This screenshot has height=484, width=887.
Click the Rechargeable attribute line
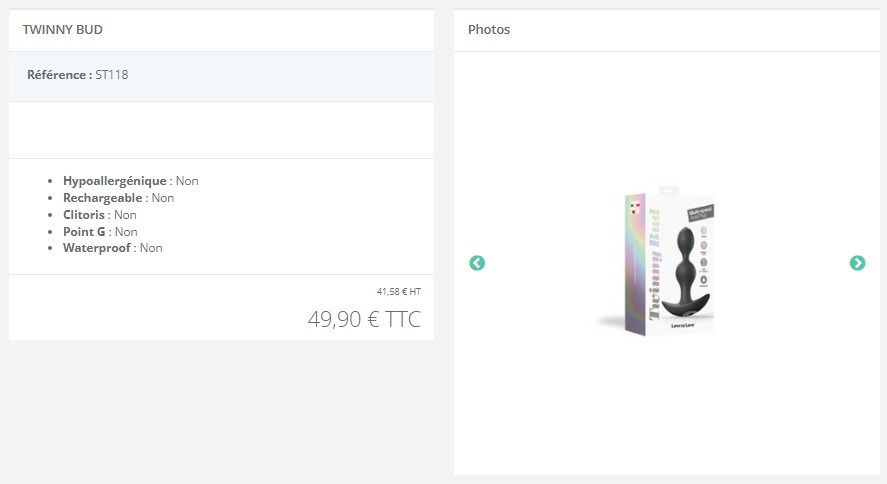118,198
